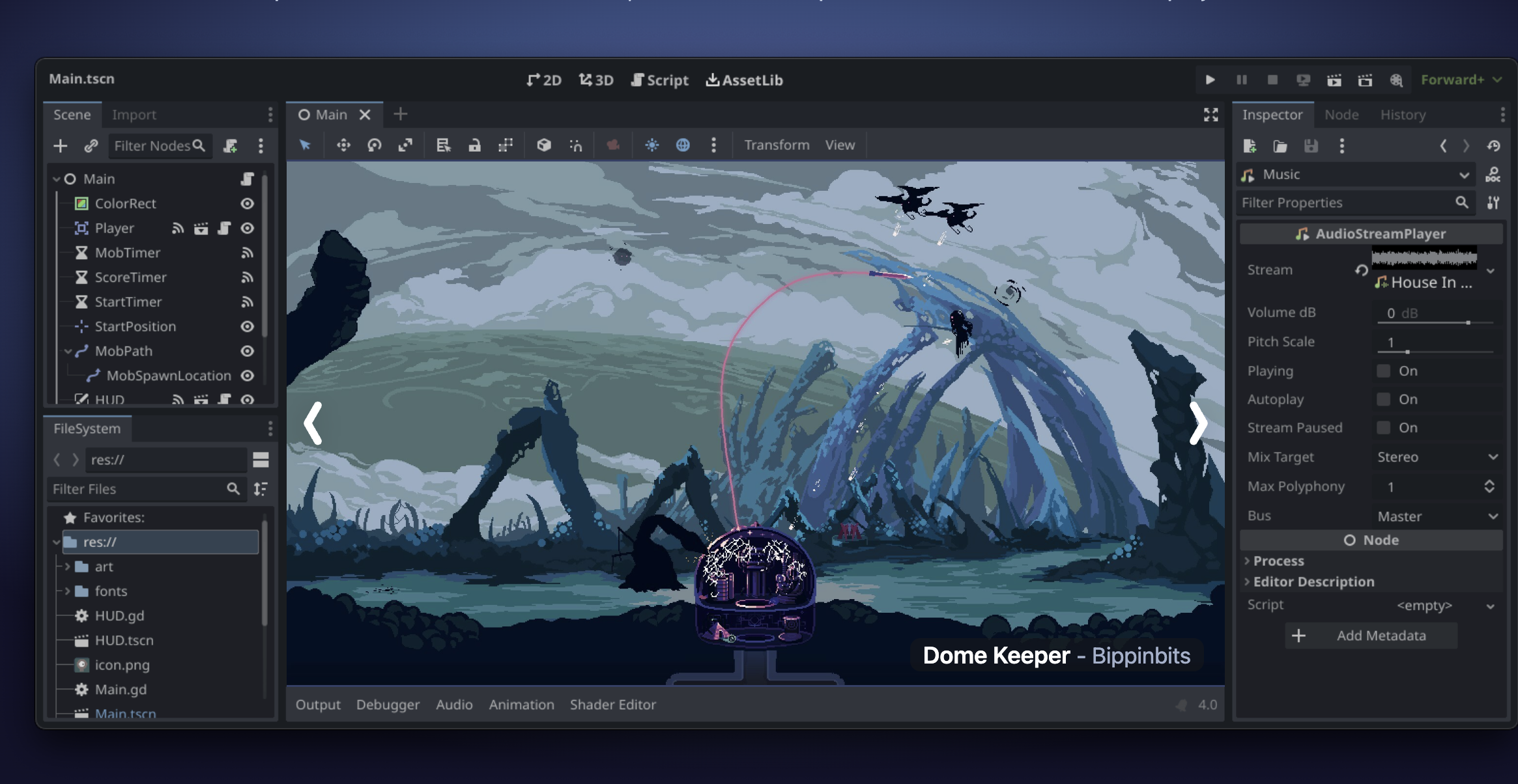Focus the Filter Nodes search field
Image resolution: width=1518 pixels, height=784 pixels.
tap(160, 146)
